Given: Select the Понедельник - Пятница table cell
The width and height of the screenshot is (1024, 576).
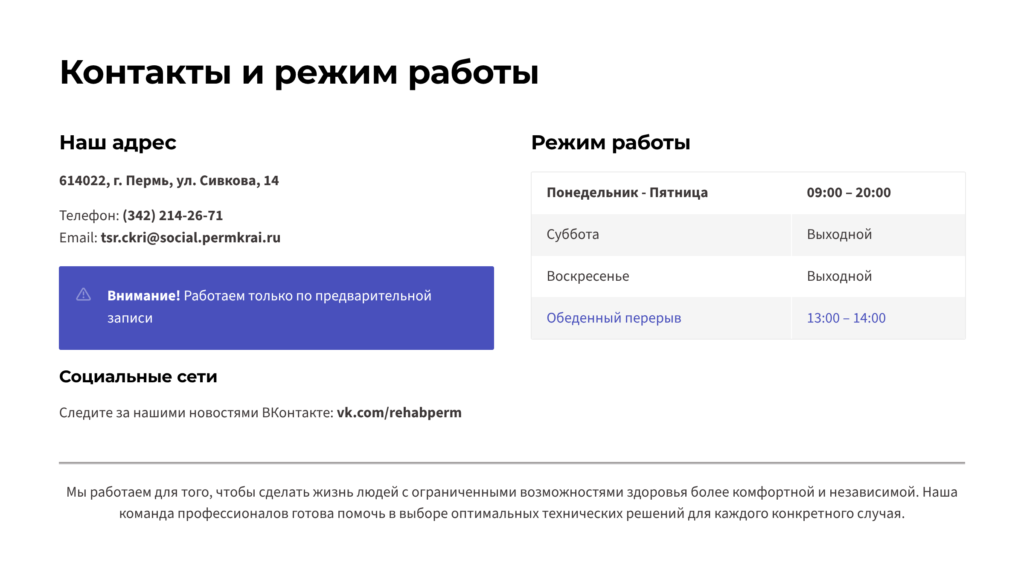Looking at the screenshot, I should coord(661,193).
